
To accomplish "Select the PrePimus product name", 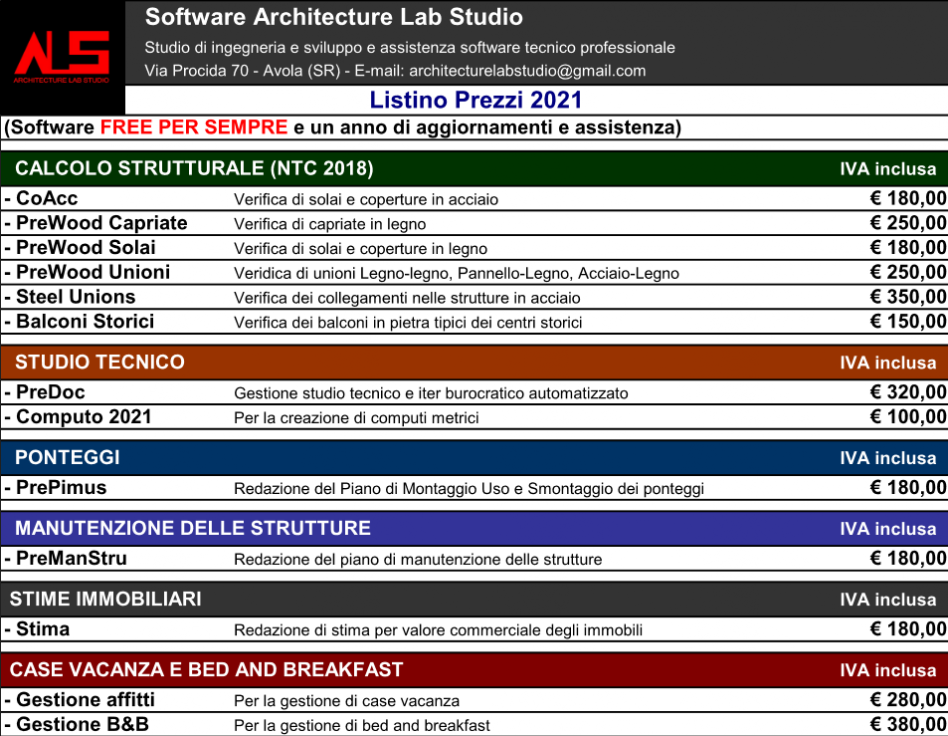I will [61, 487].
